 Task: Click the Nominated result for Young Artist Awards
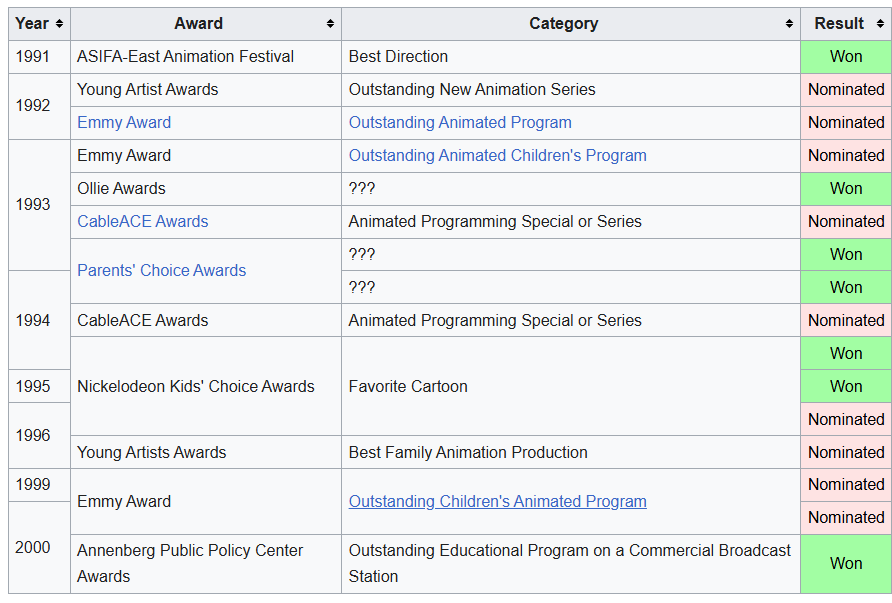point(846,90)
